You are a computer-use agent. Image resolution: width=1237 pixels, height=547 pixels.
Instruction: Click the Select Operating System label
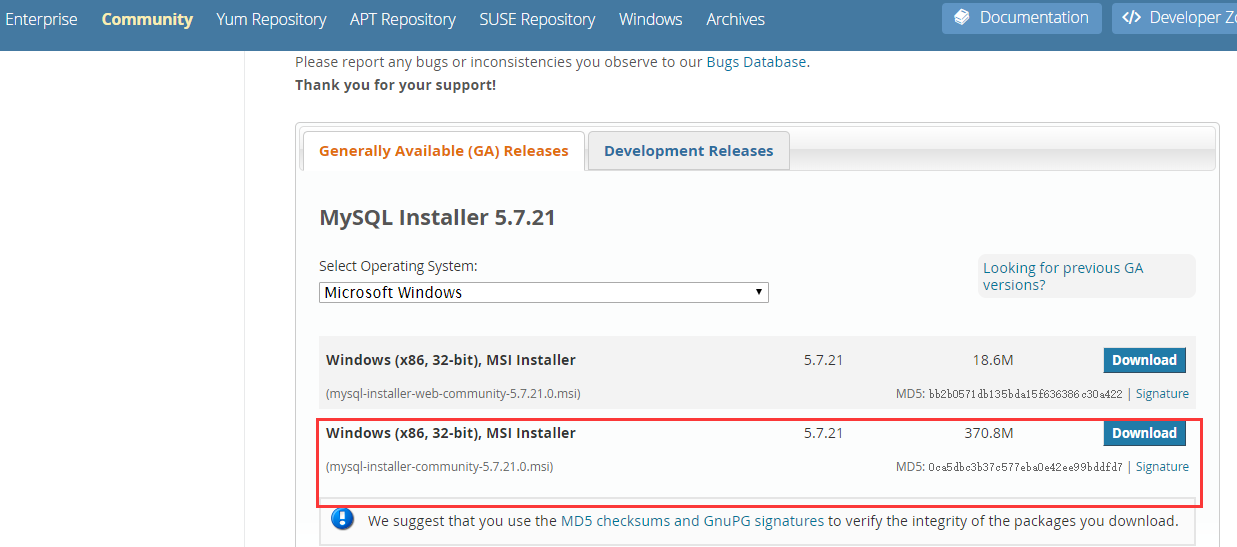tap(398, 266)
